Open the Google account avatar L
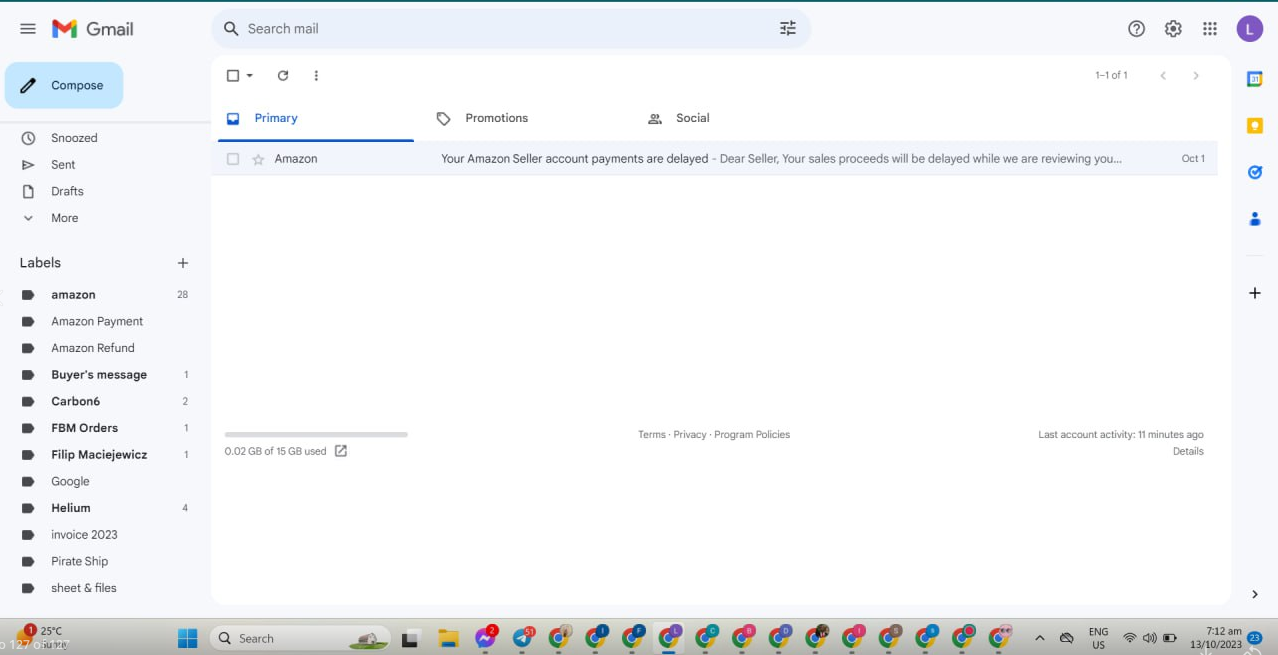Viewport: 1278px width, 655px height. click(x=1249, y=29)
